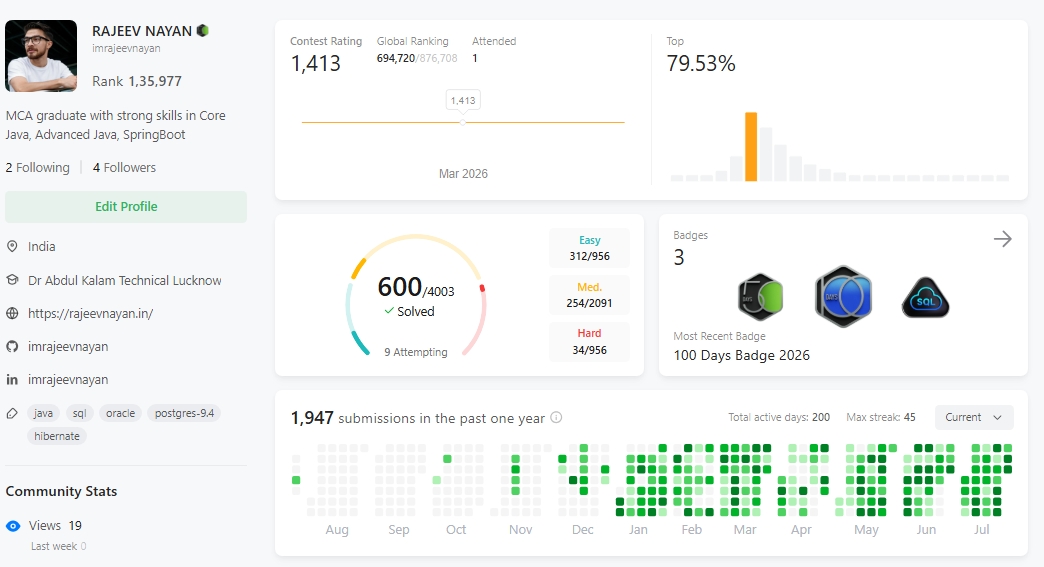Click the Rank 1,35,977 text
1044x567 pixels.
point(136,81)
